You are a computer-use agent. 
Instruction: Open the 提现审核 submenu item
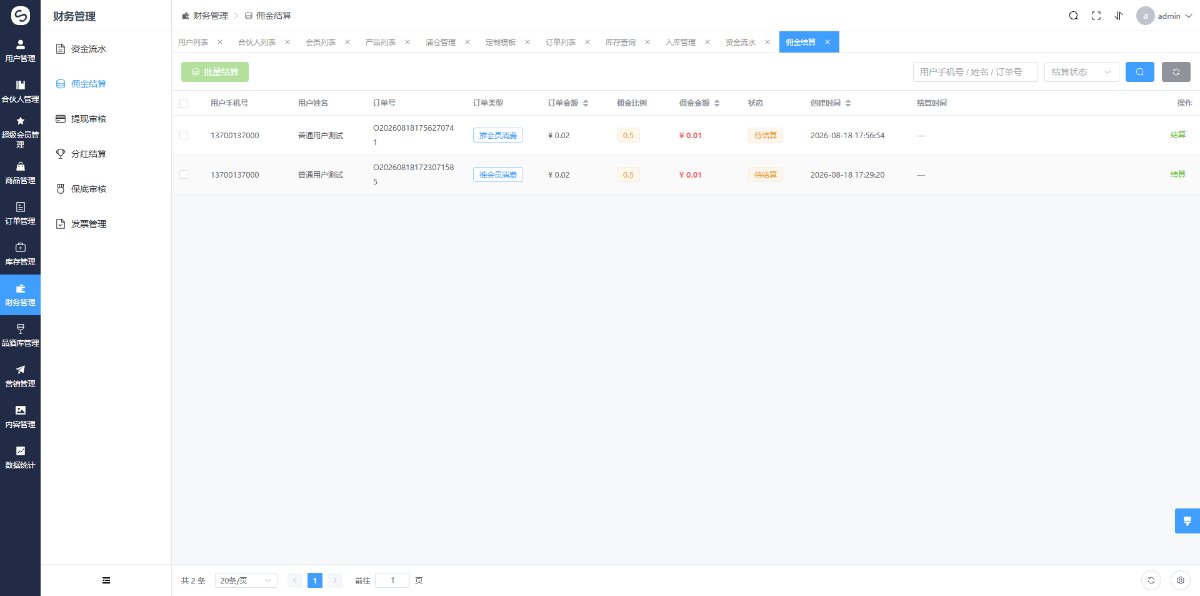pos(106,118)
